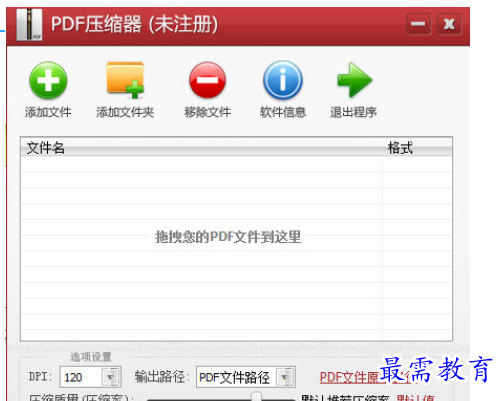
Task: Click the green Add File plus icon
Action: click(48, 80)
